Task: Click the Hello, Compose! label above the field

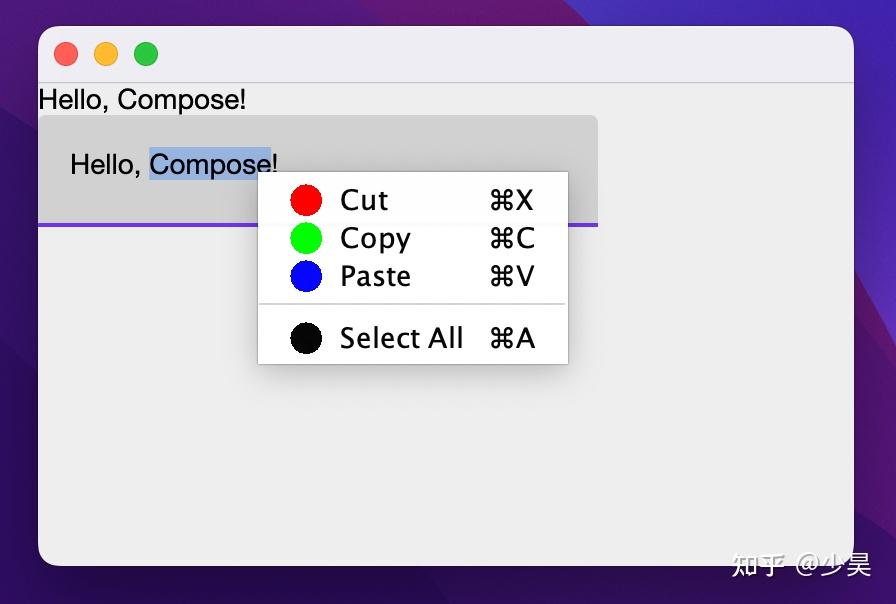Action: click(x=141, y=100)
